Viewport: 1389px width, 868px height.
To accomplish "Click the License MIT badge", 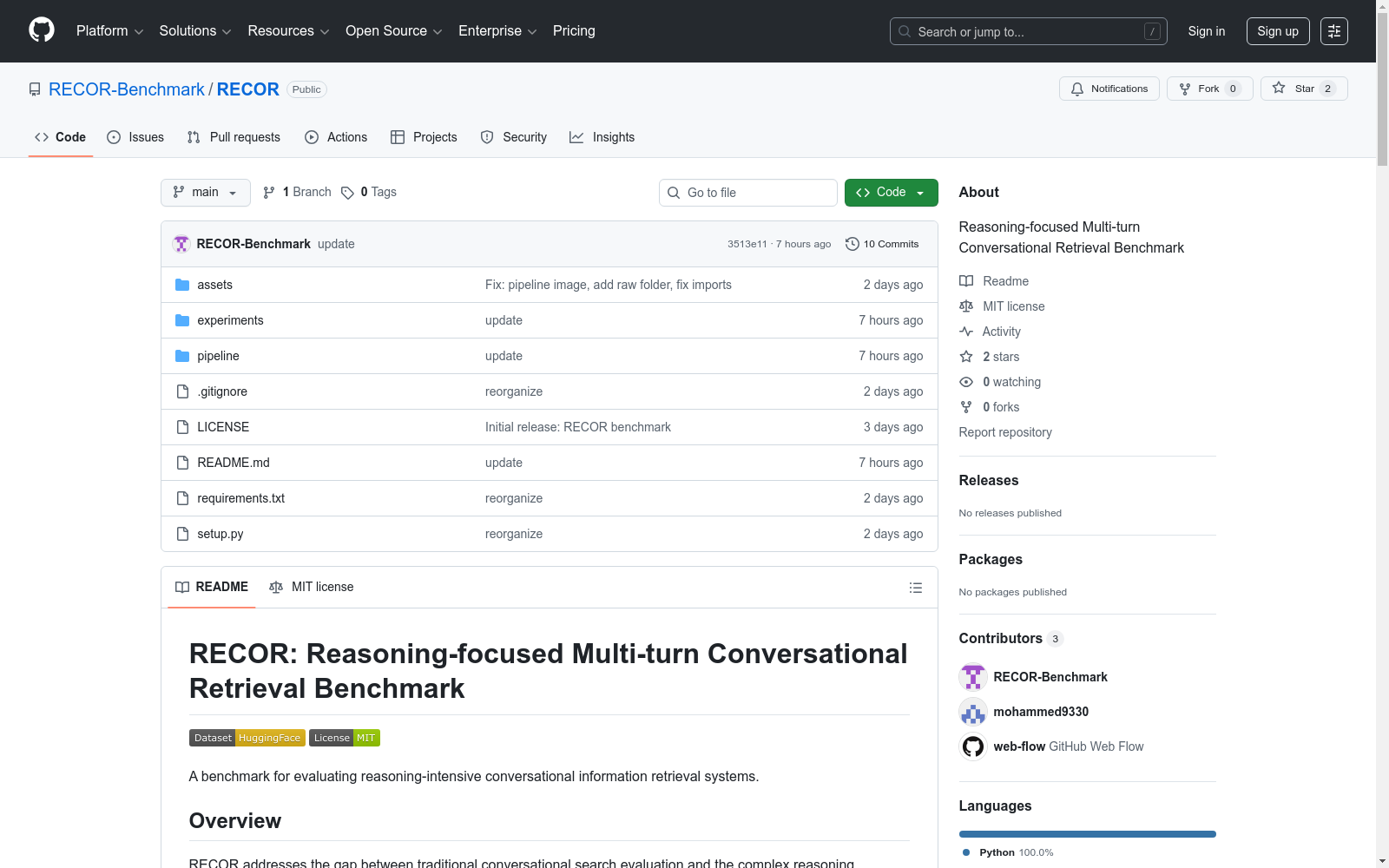I will pyautogui.click(x=345, y=738).
